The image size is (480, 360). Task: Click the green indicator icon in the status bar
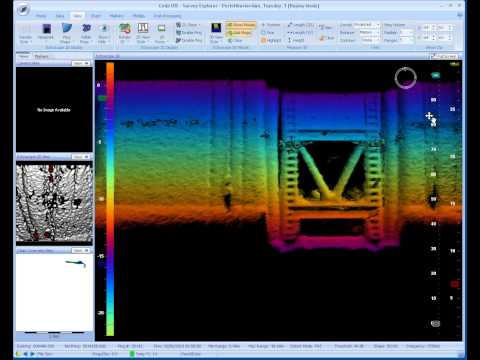pos(132,354)
